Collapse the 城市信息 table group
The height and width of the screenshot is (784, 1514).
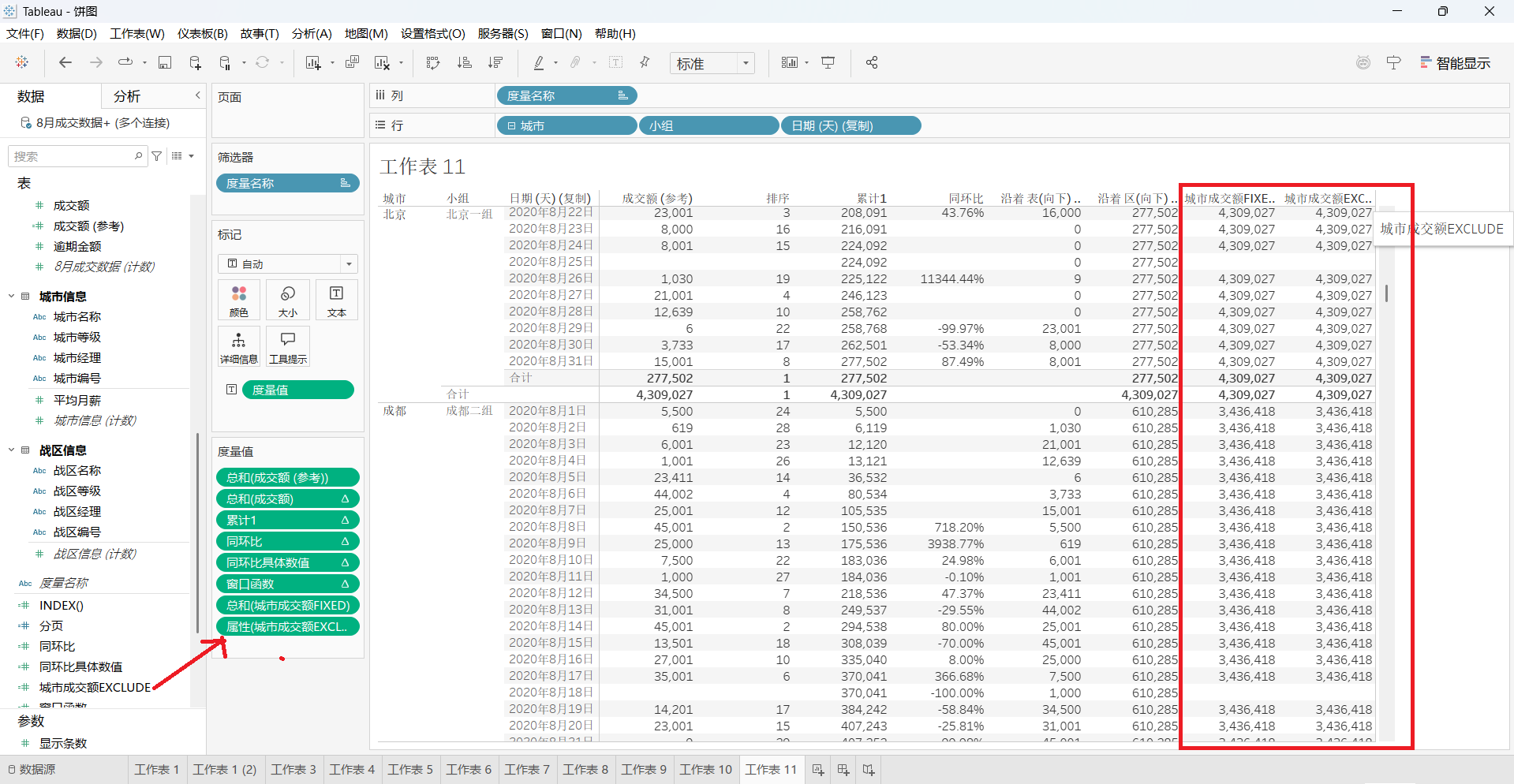tap(11, 297)
